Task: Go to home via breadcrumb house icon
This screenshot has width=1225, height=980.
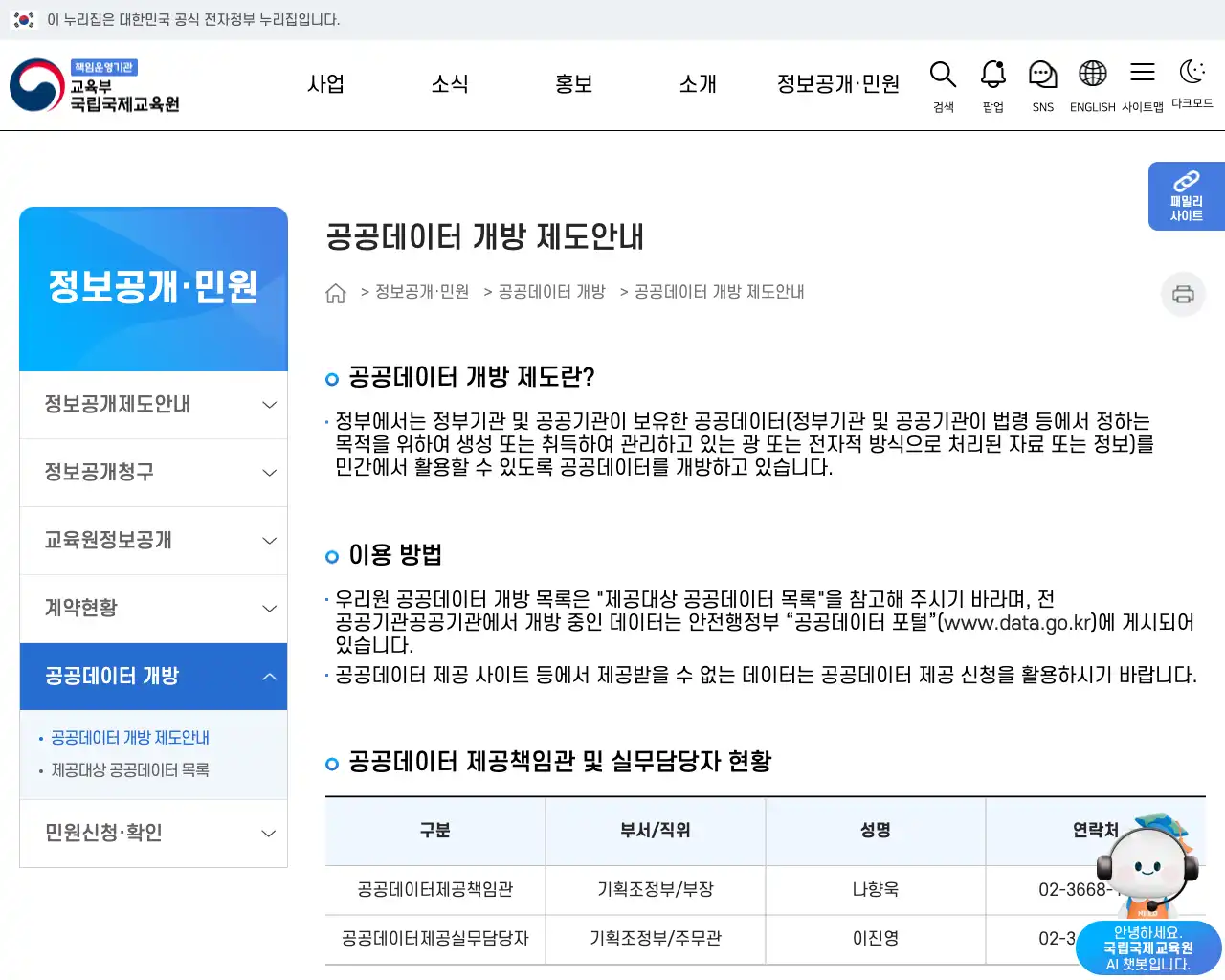Action: click(x=335, y=293)
